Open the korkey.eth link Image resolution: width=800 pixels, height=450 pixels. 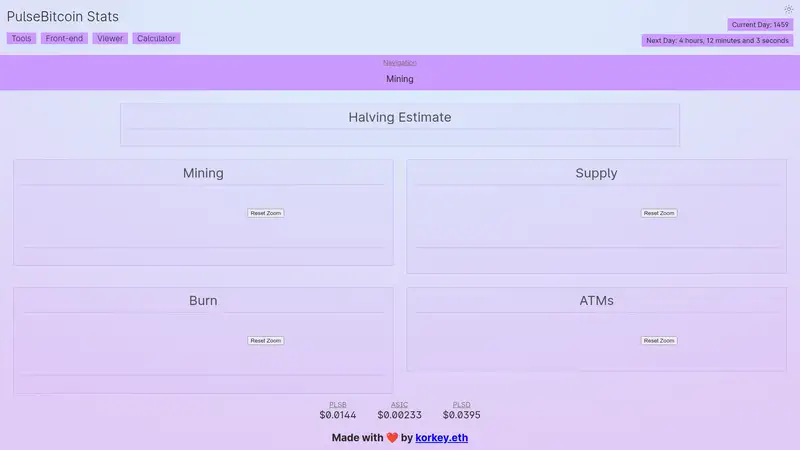pos(441,437)
